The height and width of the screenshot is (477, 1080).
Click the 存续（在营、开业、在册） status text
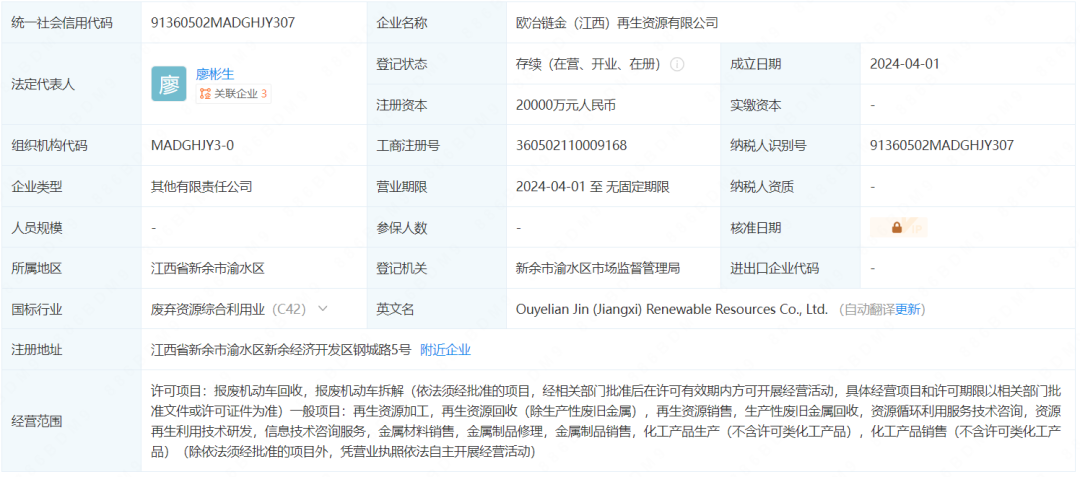pyautogui.click(x=588, y=64)
